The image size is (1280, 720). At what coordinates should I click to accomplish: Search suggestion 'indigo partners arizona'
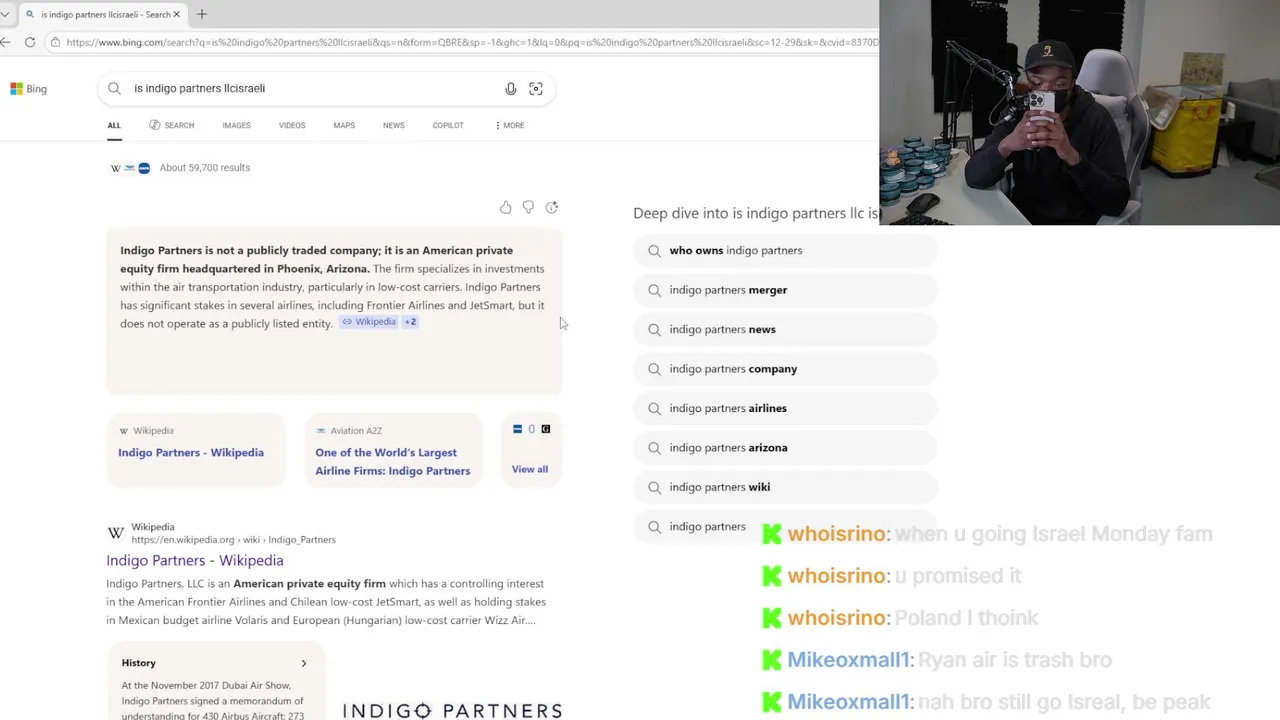[x=785, y=448]
